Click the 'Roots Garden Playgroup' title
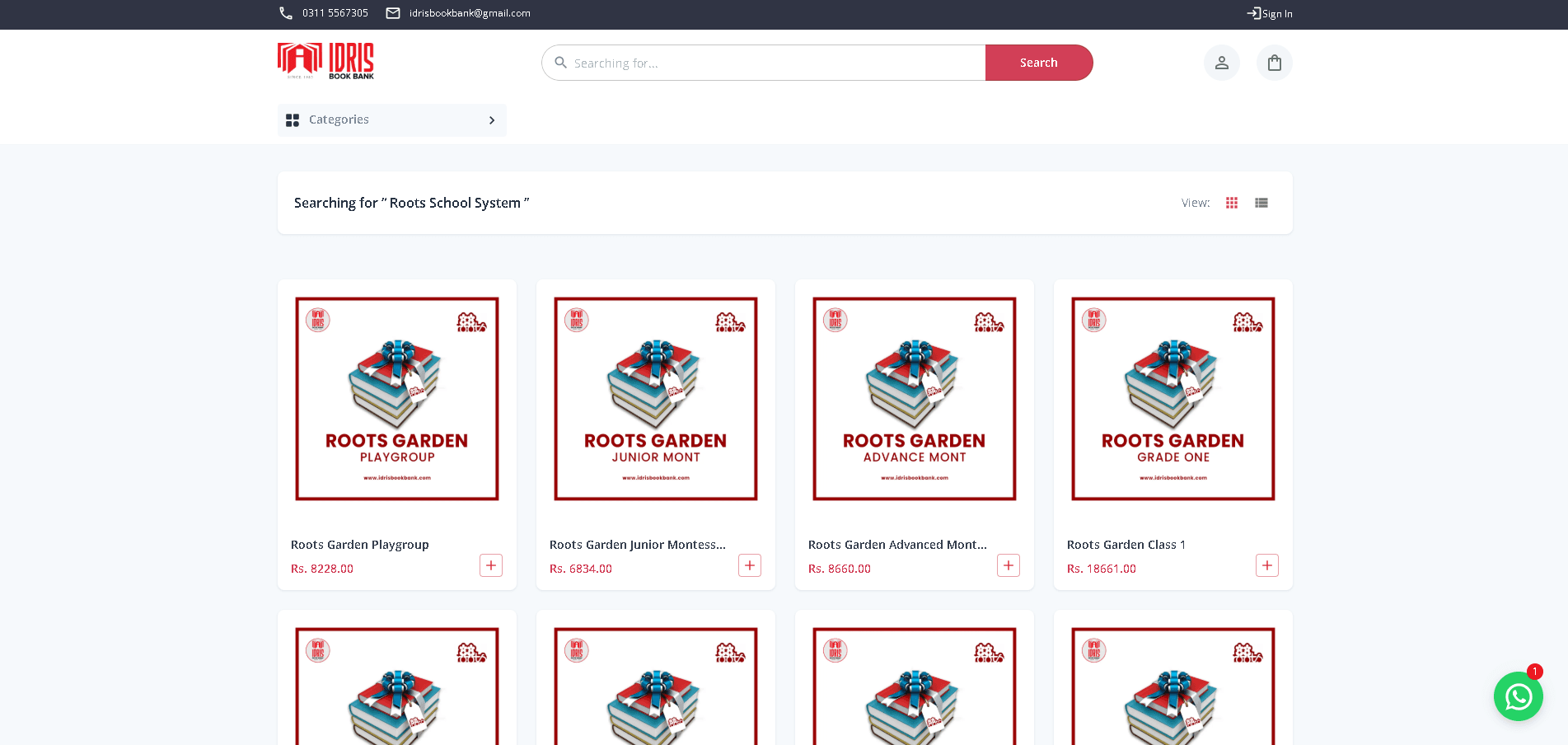 click(x=360, y=545)
